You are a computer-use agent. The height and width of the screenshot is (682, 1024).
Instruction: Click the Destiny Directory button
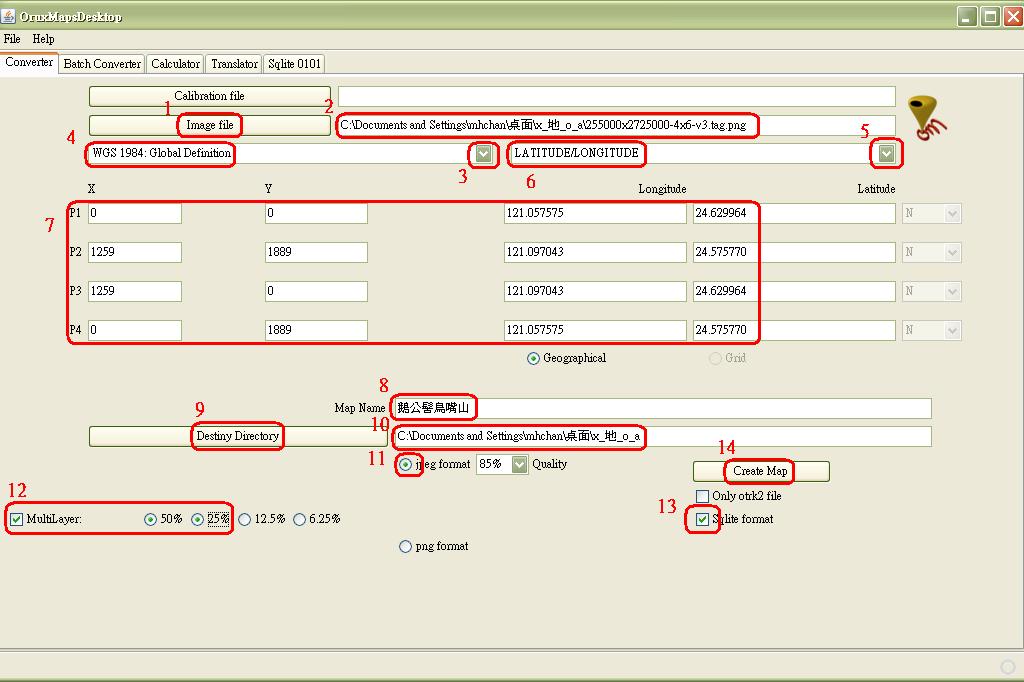click(238, 436)
